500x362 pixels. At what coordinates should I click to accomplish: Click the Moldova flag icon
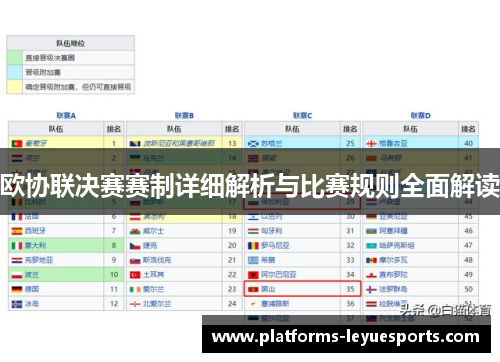371,260
